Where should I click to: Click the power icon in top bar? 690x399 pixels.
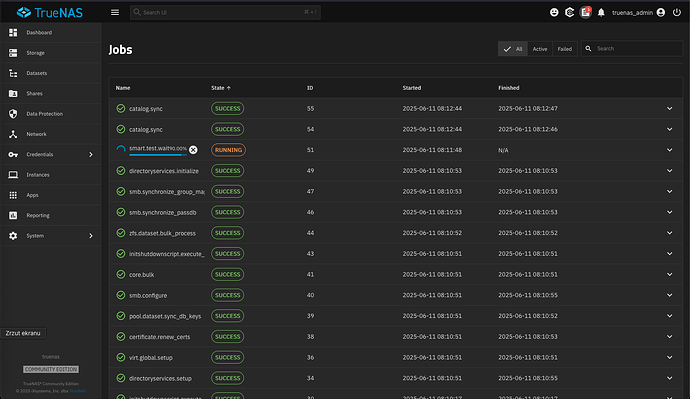[x=677, y=12]
